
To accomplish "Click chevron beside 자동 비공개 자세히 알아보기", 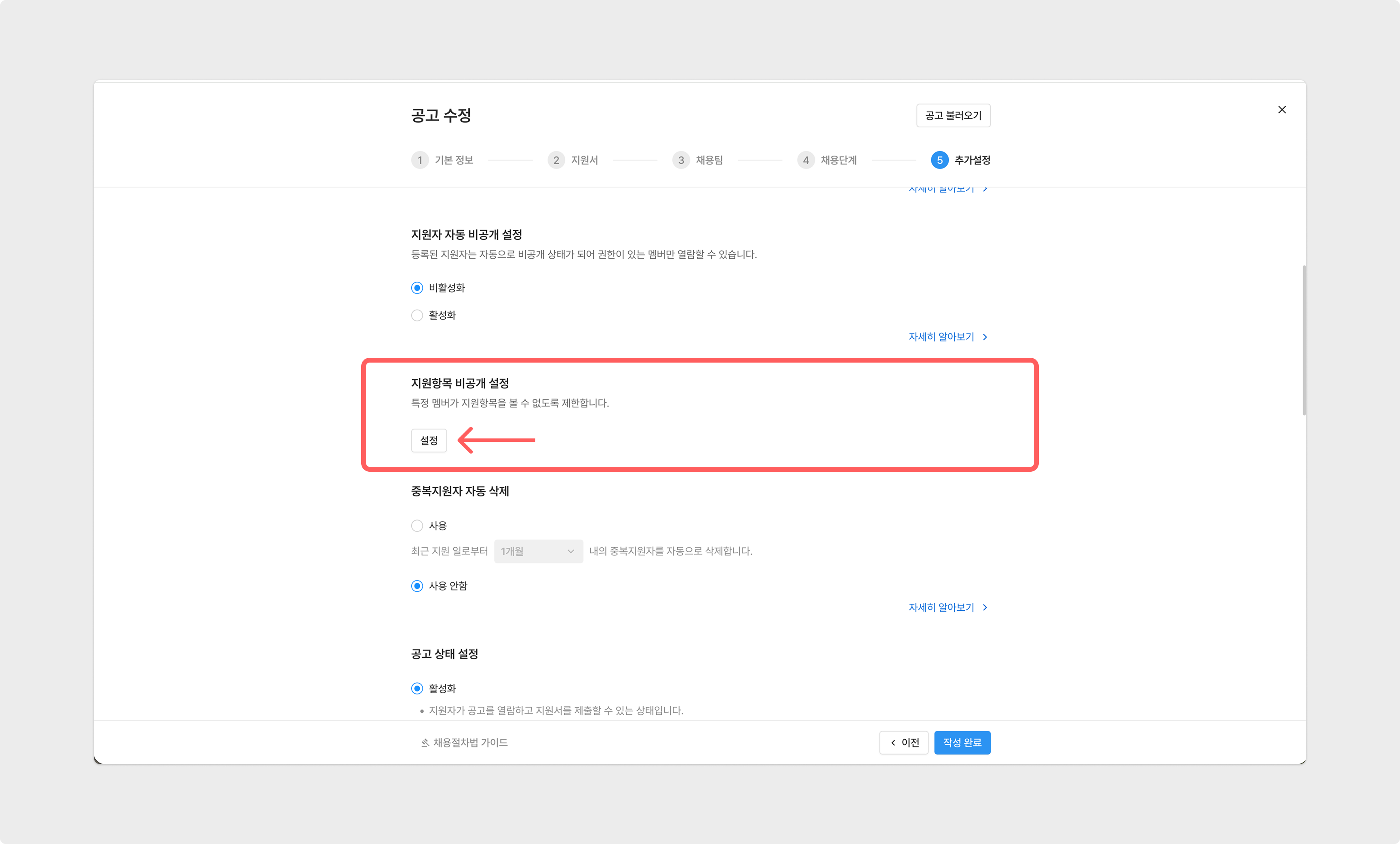I will click(985, 337).
